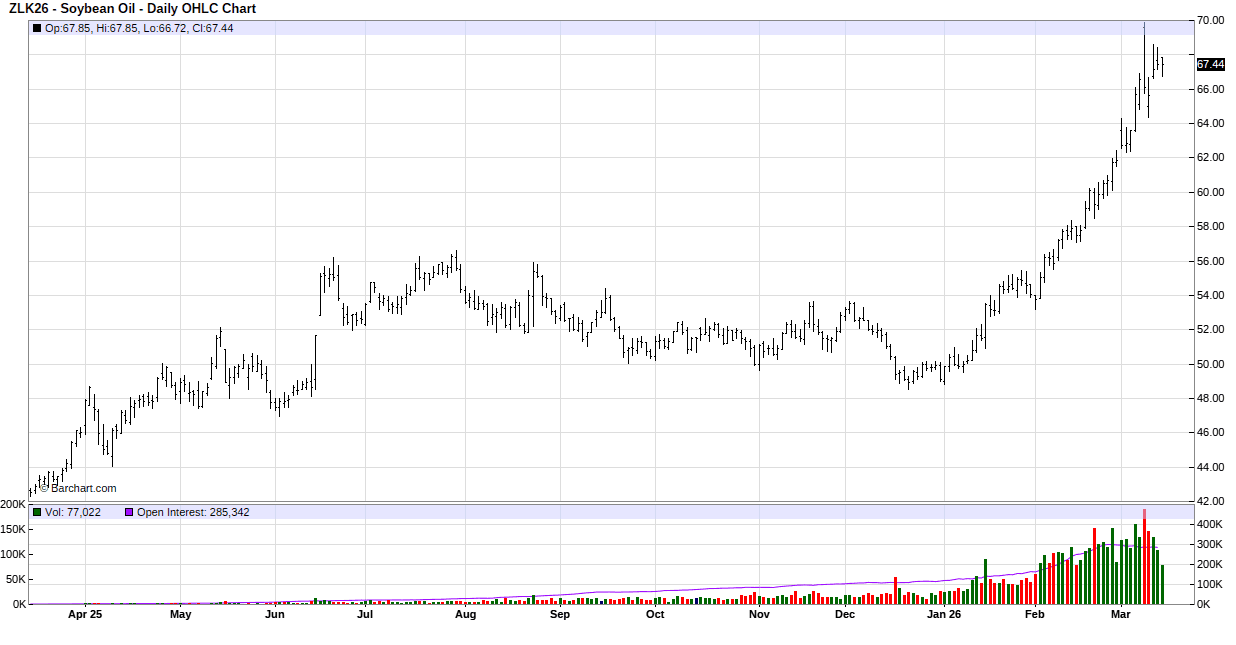The image size is (1236, 645).
Task: Click the black OHLC legend square
Action: pos(37,28)
